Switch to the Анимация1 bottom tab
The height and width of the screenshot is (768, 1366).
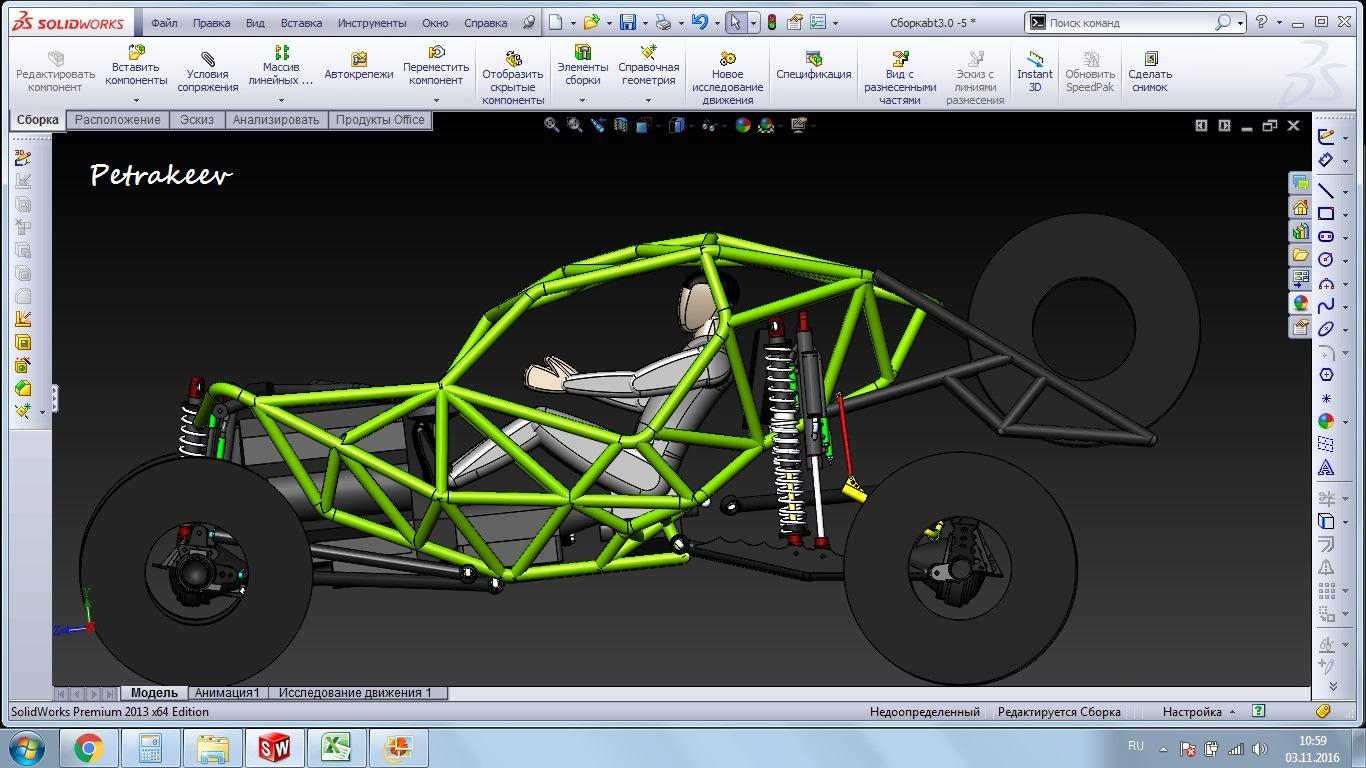pyautogui.click(x=227, y=693)
